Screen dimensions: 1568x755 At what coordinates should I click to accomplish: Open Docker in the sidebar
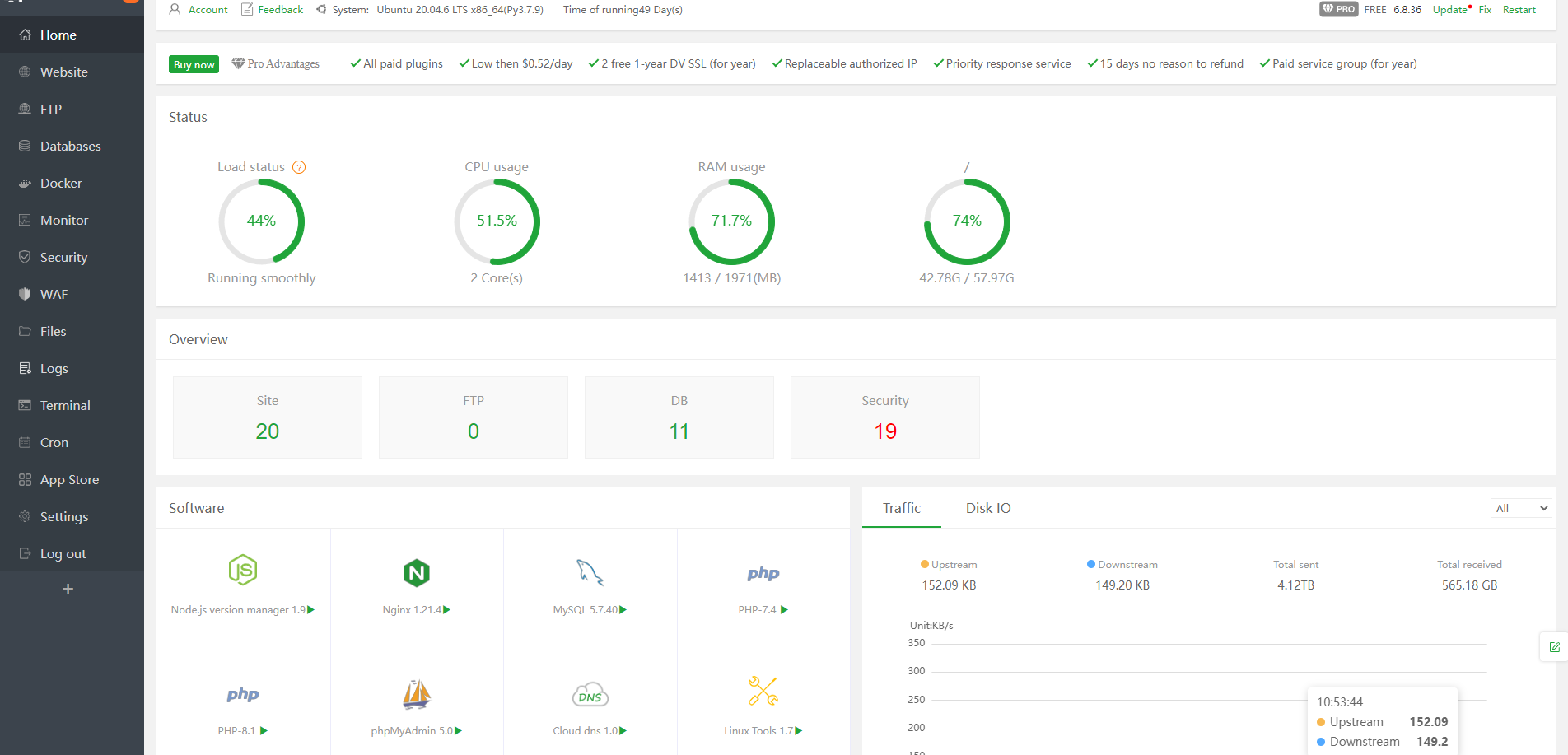click(61, 183)
